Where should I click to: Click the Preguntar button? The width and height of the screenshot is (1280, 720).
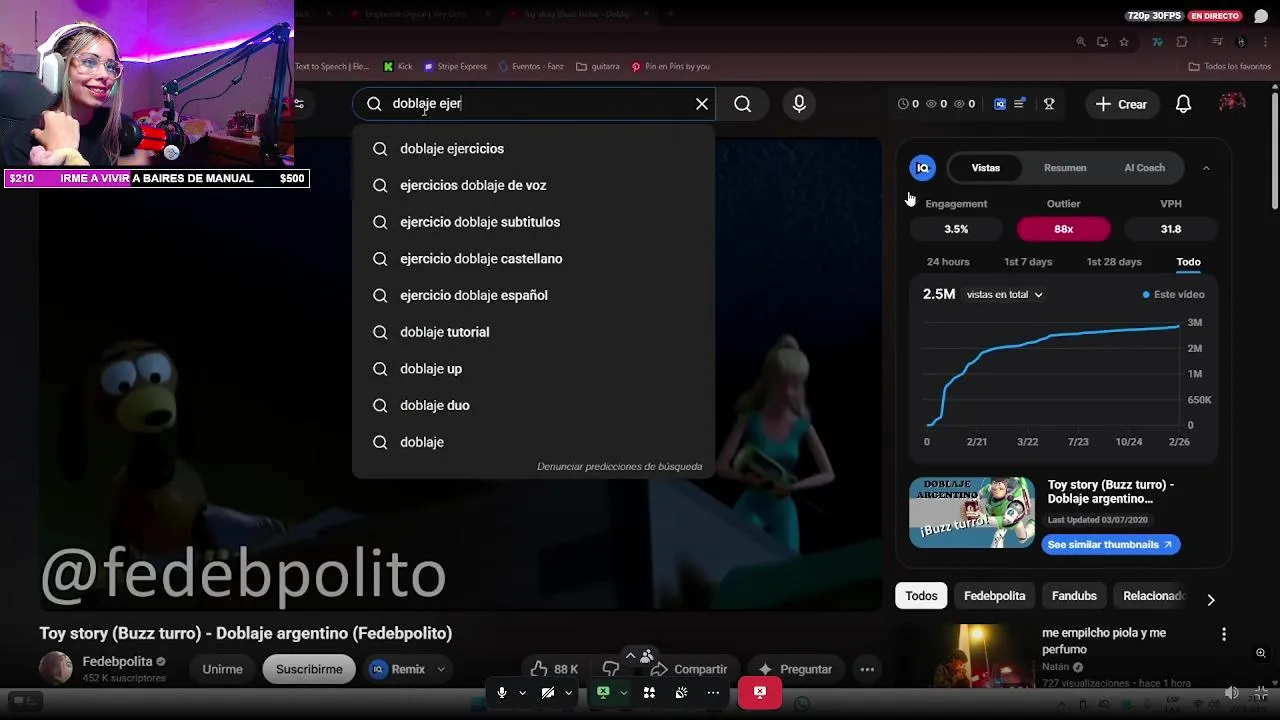tap(795, 669)
